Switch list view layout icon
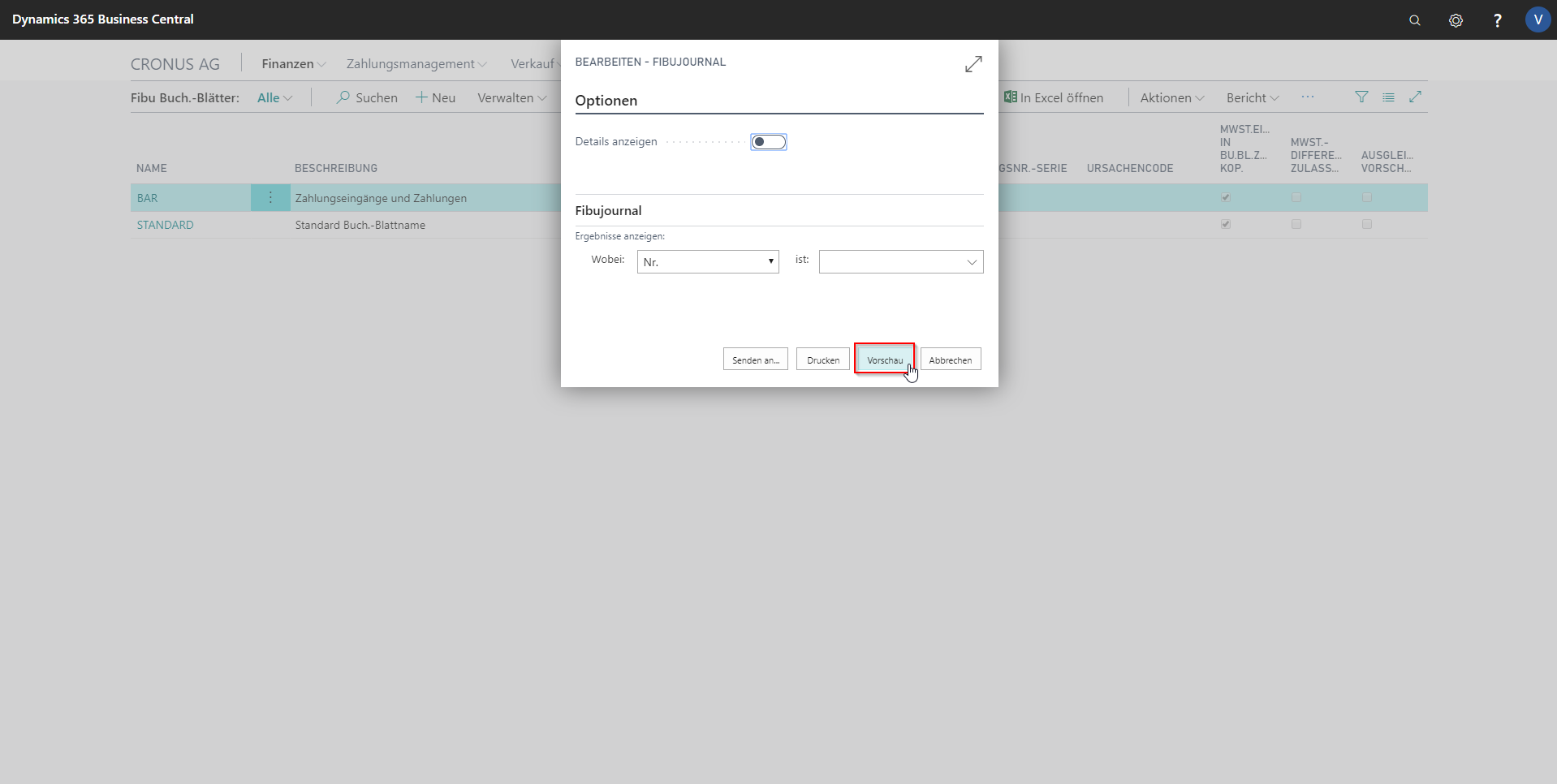Screen dimensions: 1557x784 point(1388,97)
